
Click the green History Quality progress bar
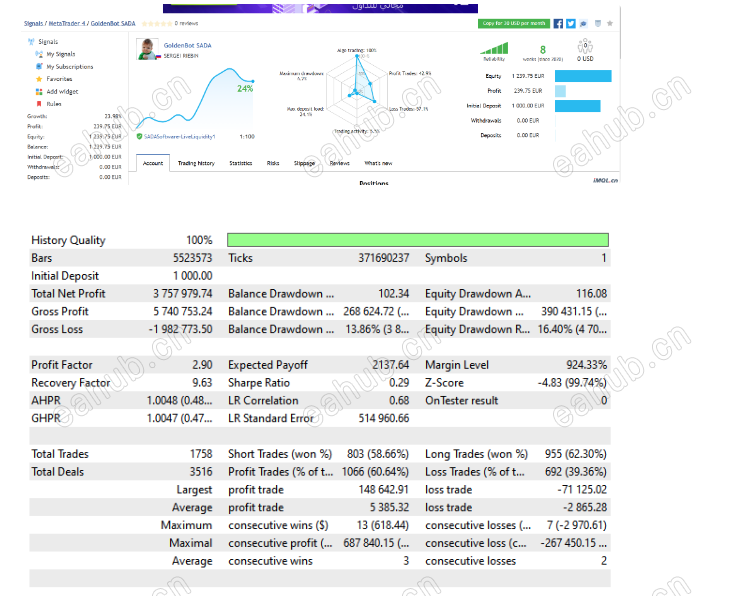[x=418, y=240]
